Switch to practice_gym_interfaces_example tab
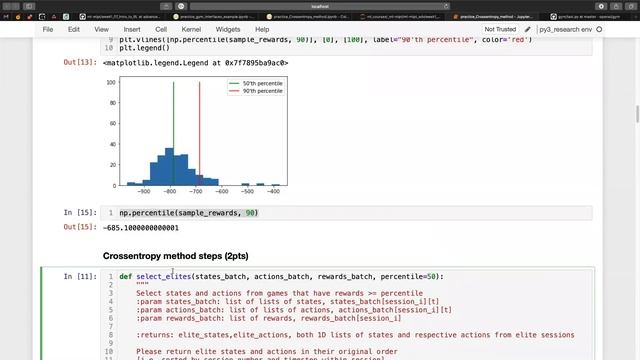 click(x=214, y=17)
